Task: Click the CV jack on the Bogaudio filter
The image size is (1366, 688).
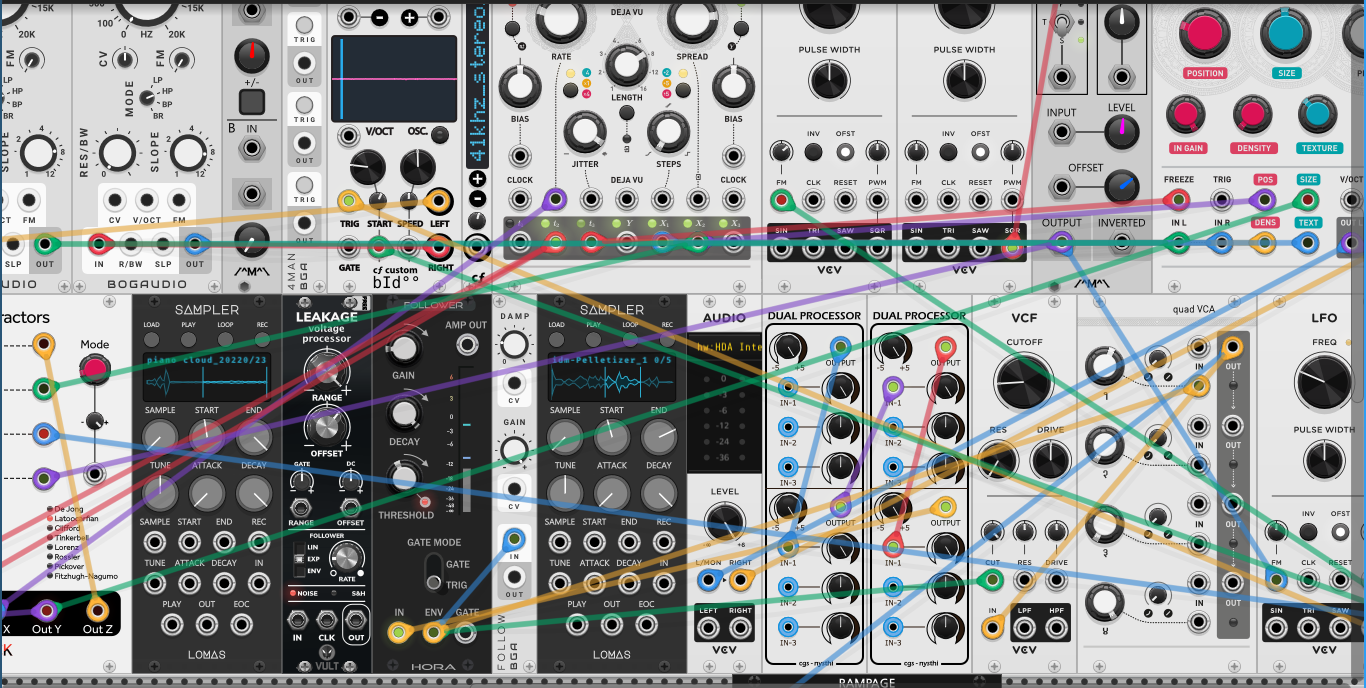Action: (117, 199)
